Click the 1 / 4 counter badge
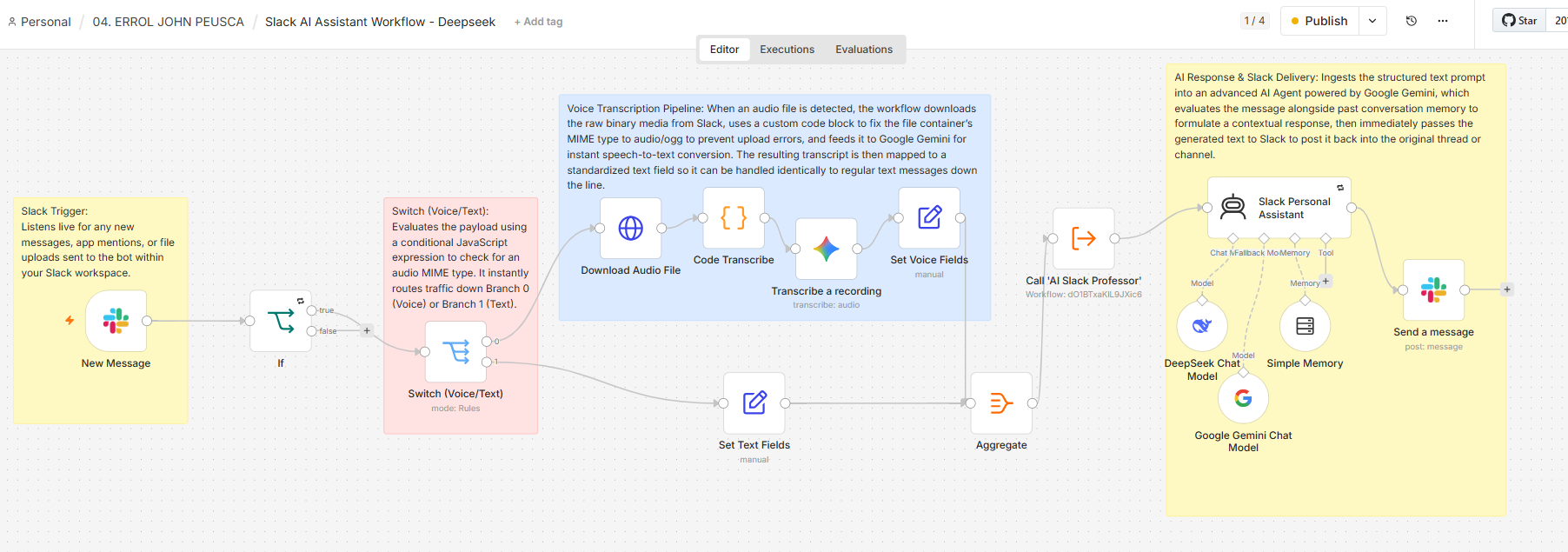Image resolution: width=1568 pixels, height=552 pixels. pos(1254,21)
